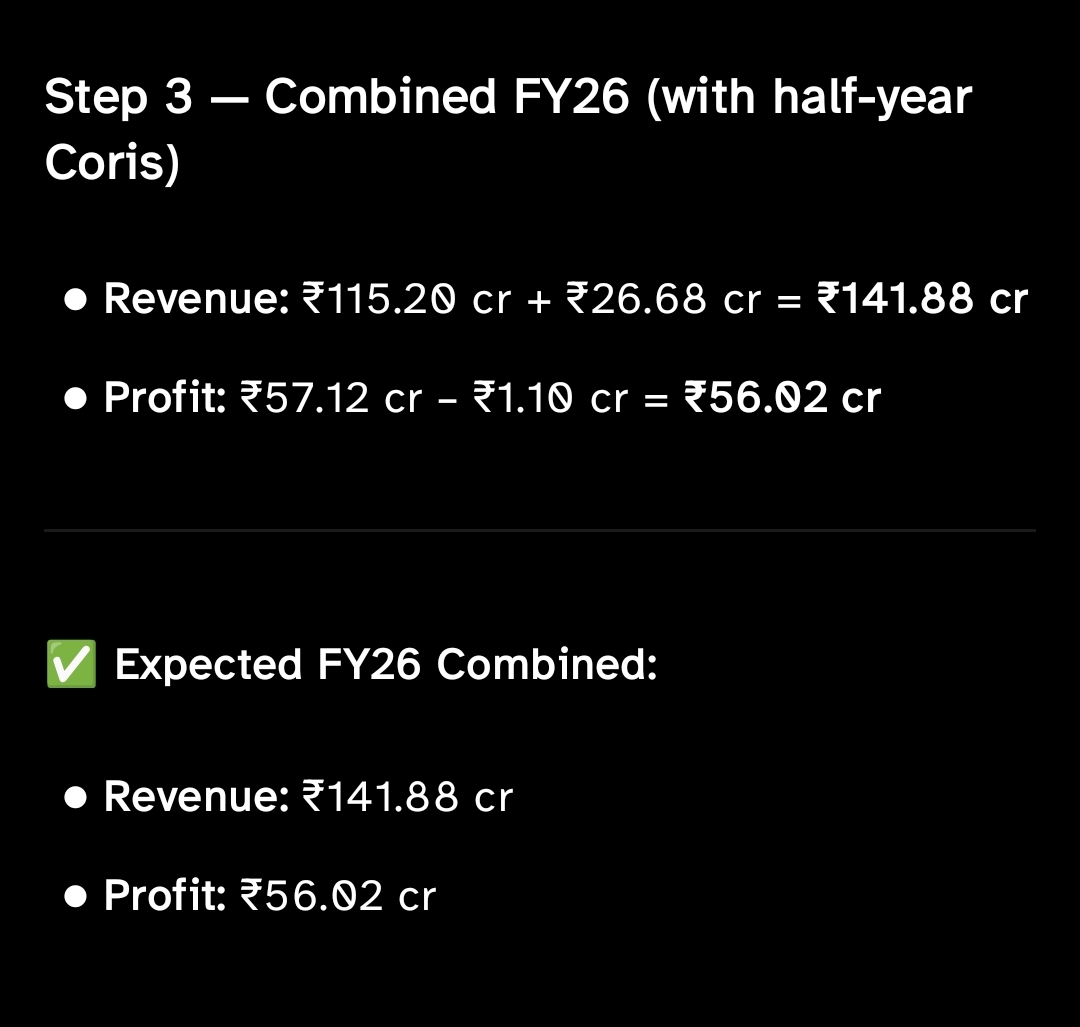Screen dimensions: 1080x1027
Task: Click the ₹56.02 cr value under Expected FY26
Action: [x=338, y=896]
